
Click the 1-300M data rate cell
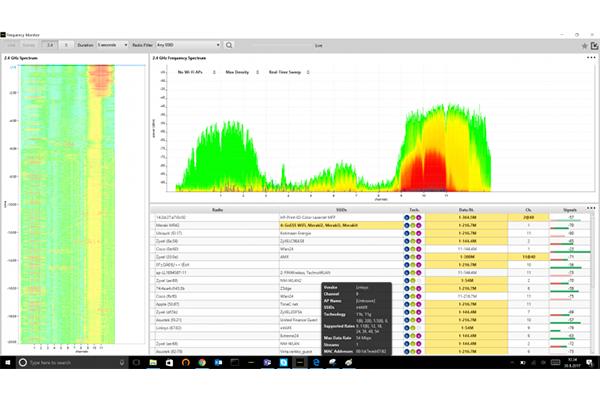pos(466,257)
